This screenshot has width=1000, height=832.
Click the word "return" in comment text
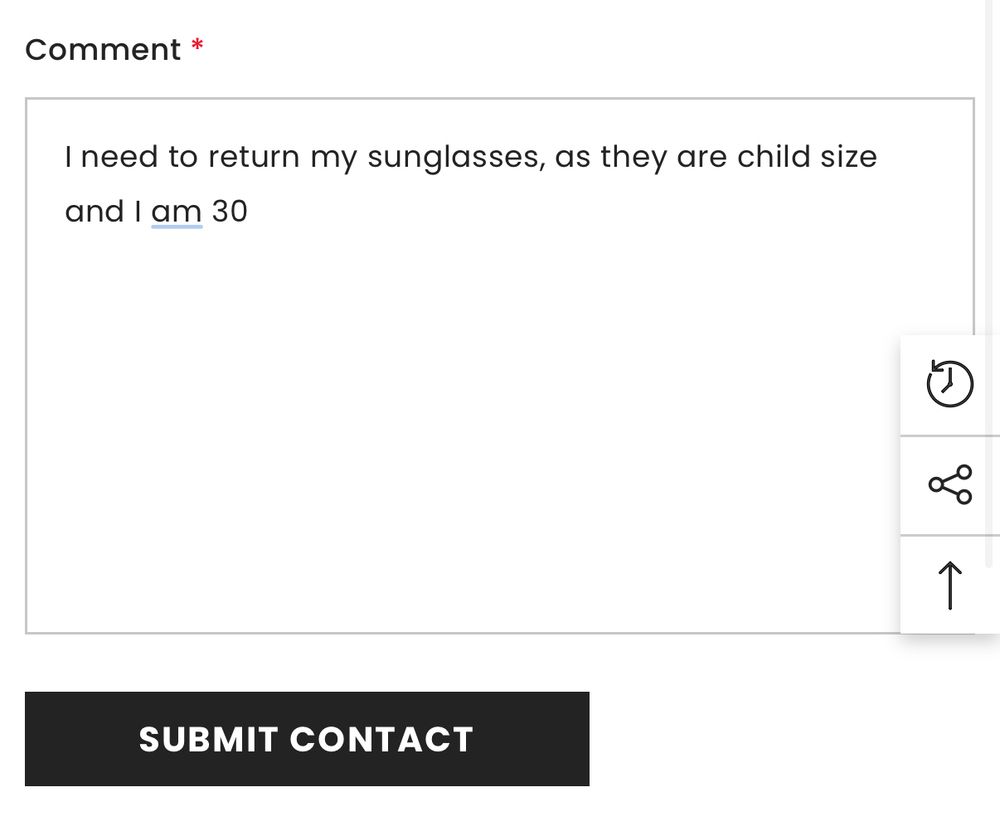point(254,157)
